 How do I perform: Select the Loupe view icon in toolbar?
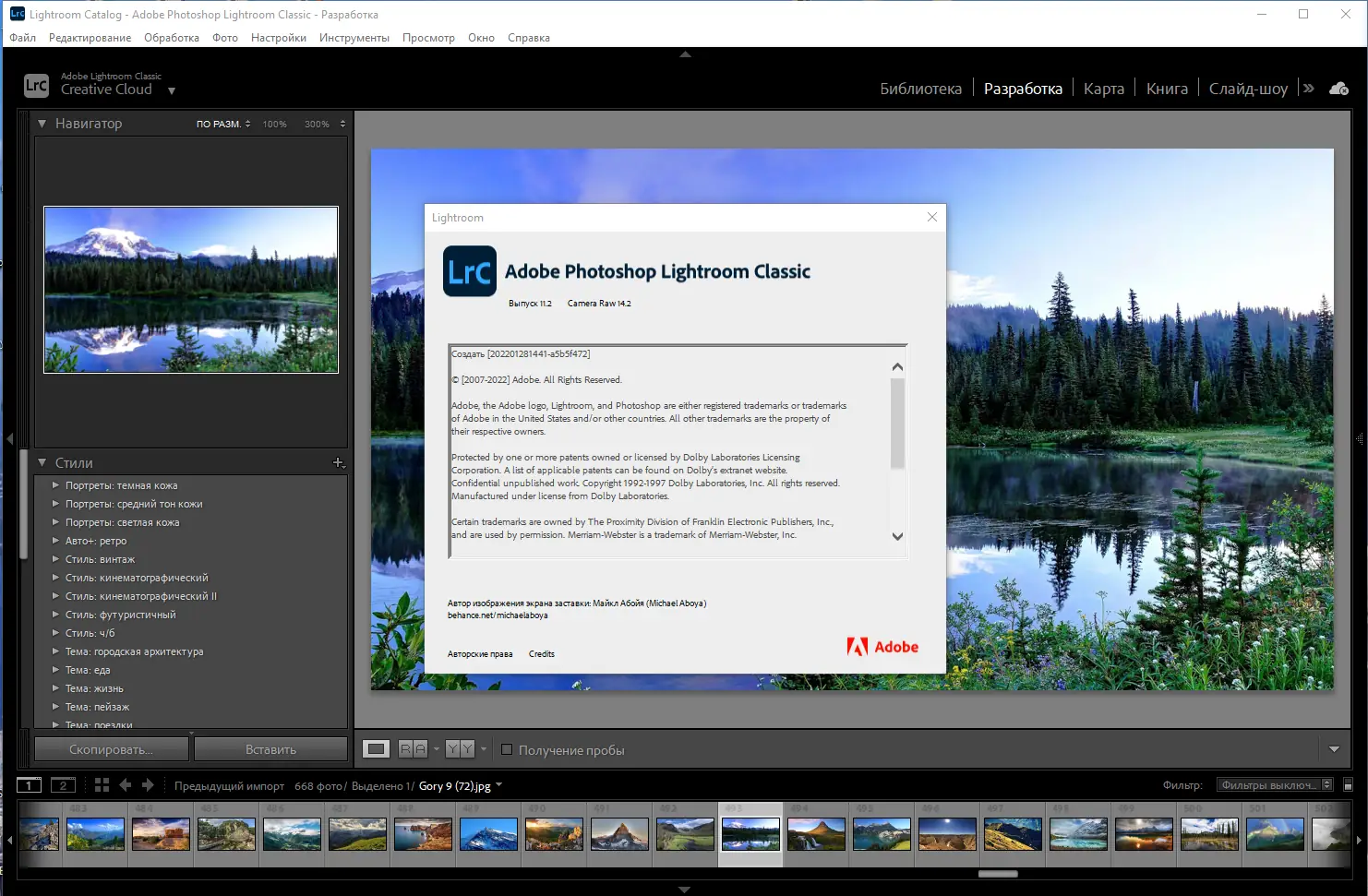376,748
